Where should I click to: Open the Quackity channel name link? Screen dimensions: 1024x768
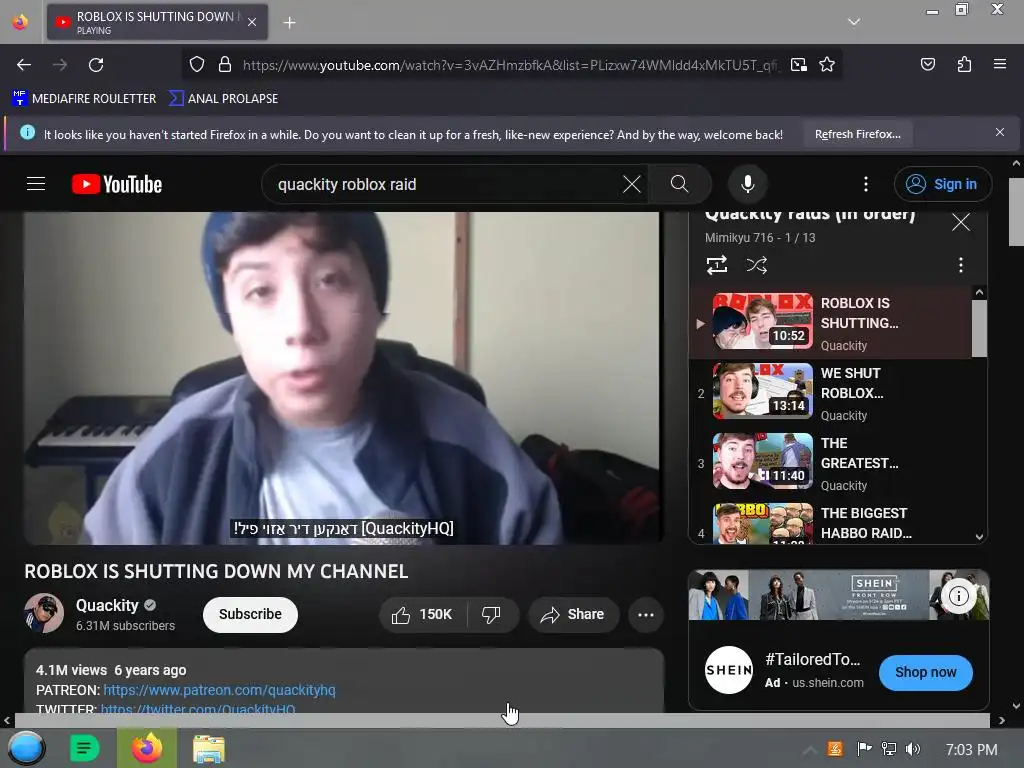[107, 605]
